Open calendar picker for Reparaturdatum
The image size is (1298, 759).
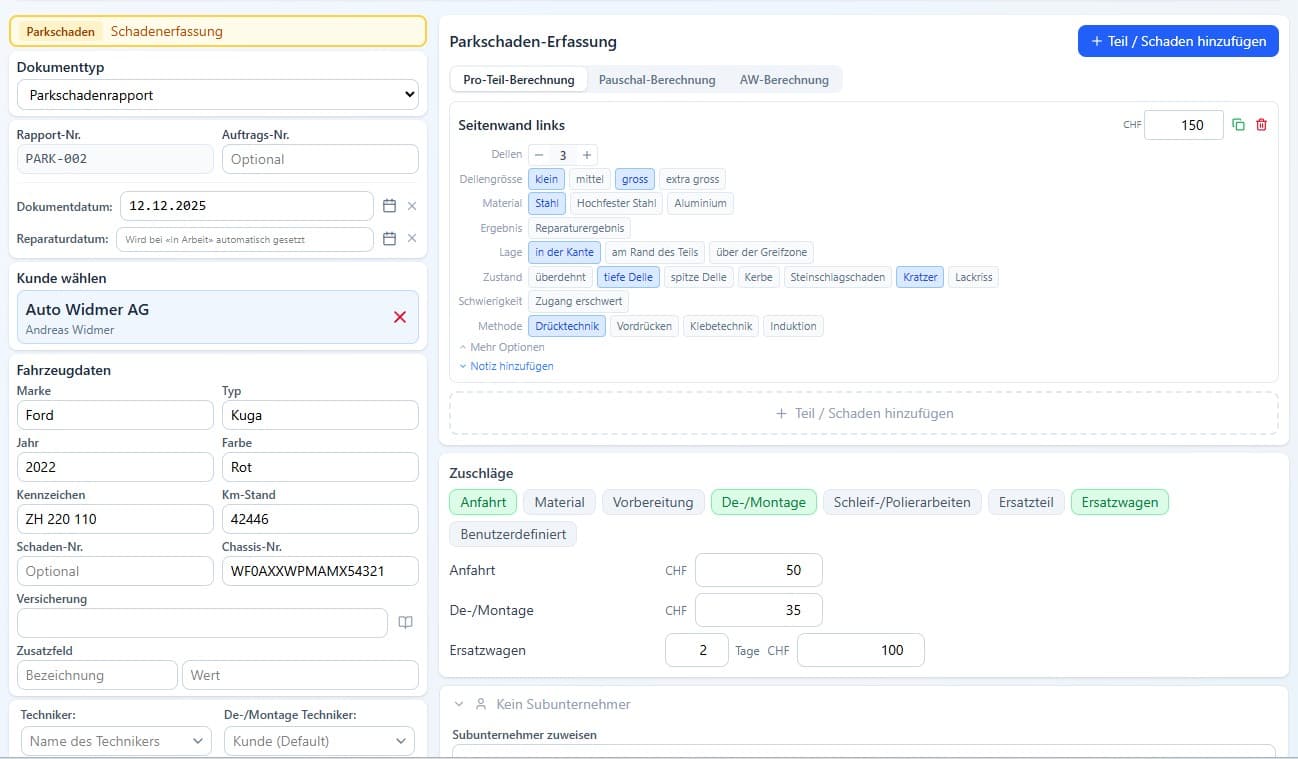390,239
